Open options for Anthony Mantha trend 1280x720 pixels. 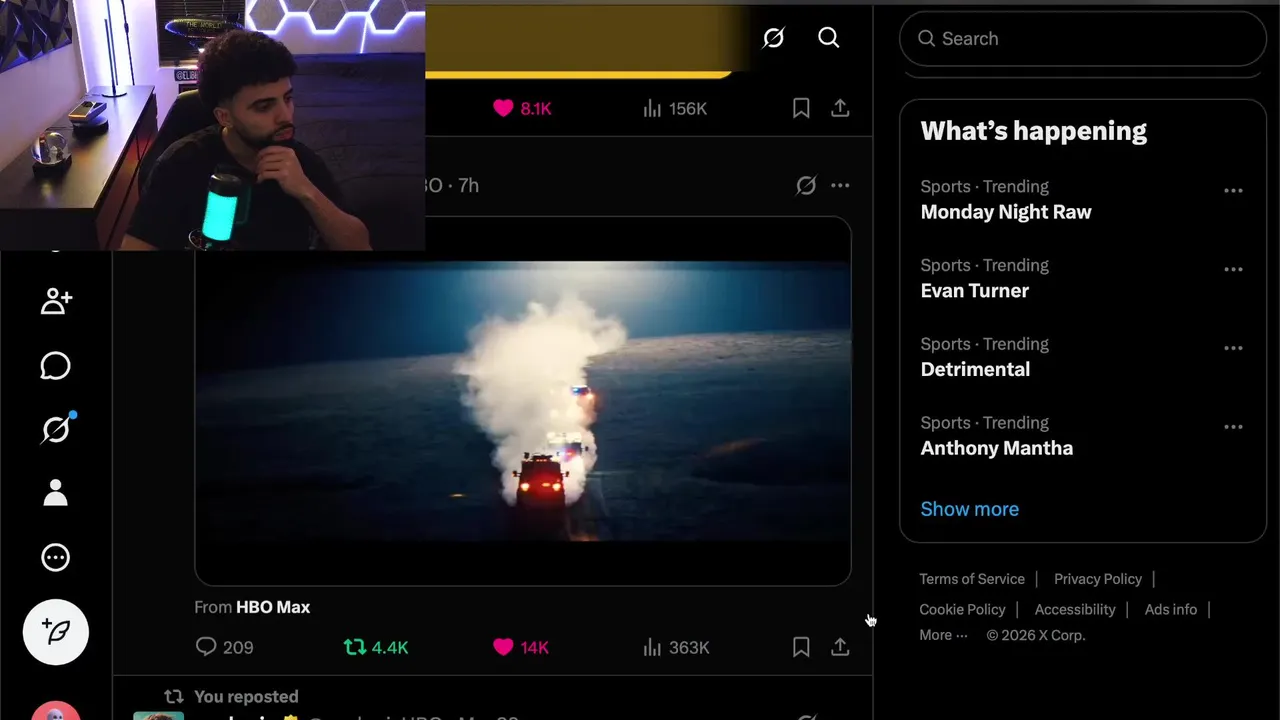click(1233, 427)
